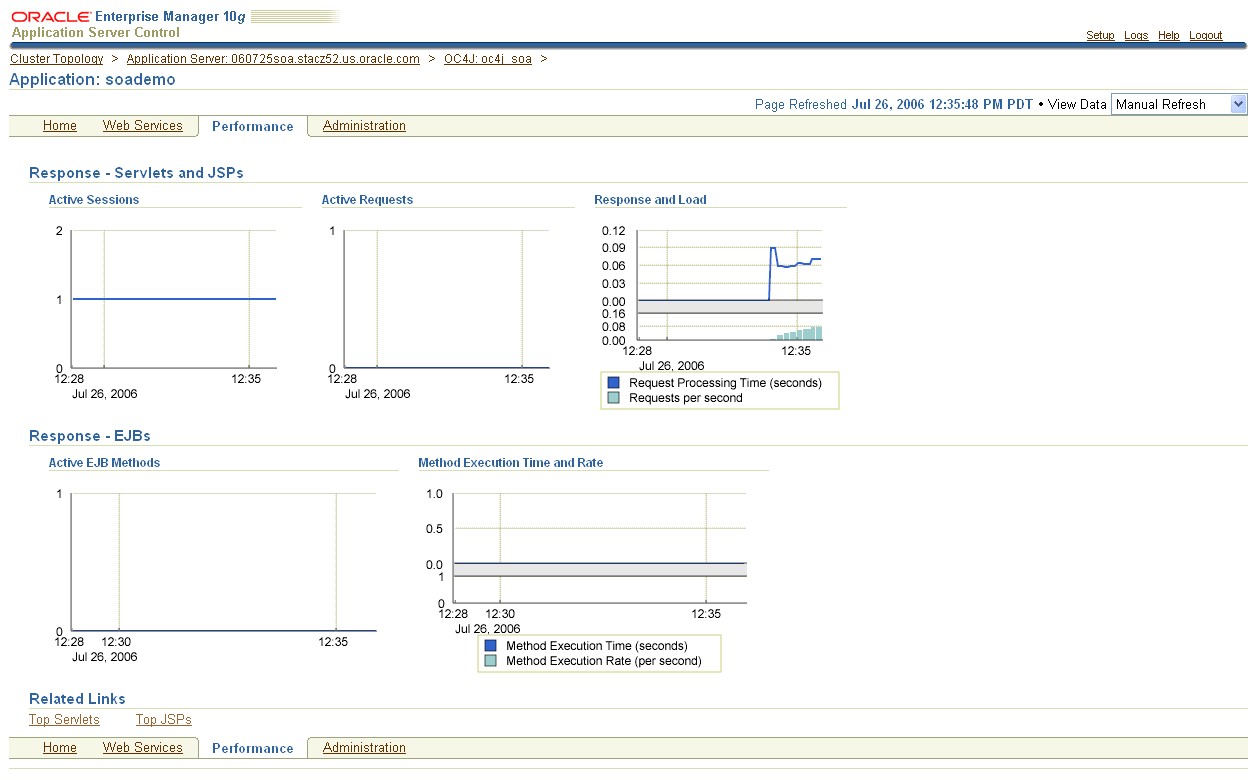1257x780 pixels.
Task: Click the Application: soademo title
Action: point(92,79)
